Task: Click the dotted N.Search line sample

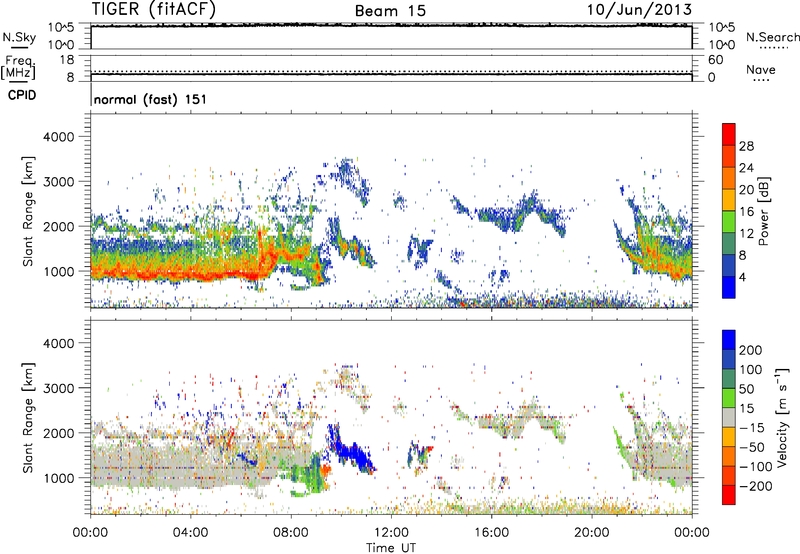Action: tap(773, 48)
